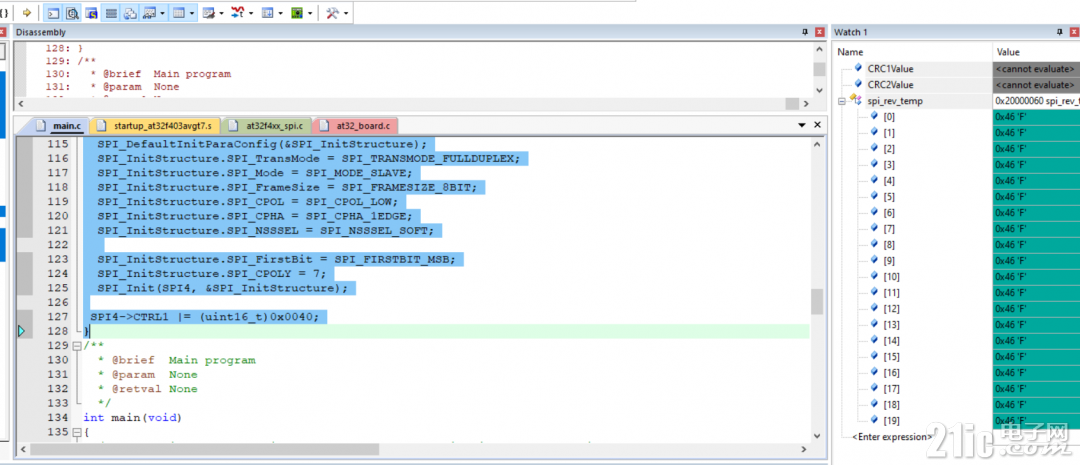
Task: Click the Disassembly horizontal scroll right arrow
Action: (x=806, y=103)
